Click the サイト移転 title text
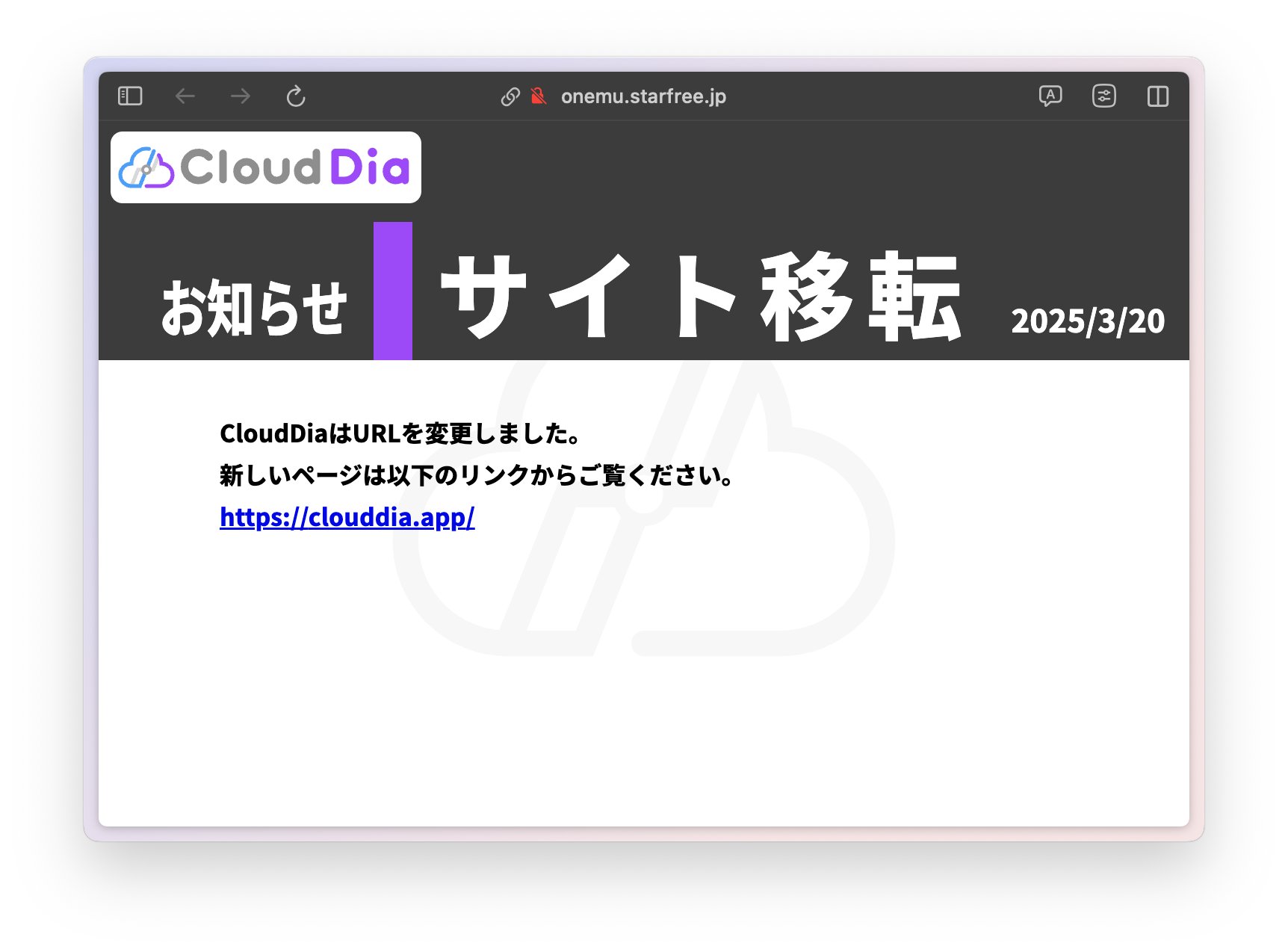The width and height of the screenshot is (1288, 952). click(x=701, y=297)
